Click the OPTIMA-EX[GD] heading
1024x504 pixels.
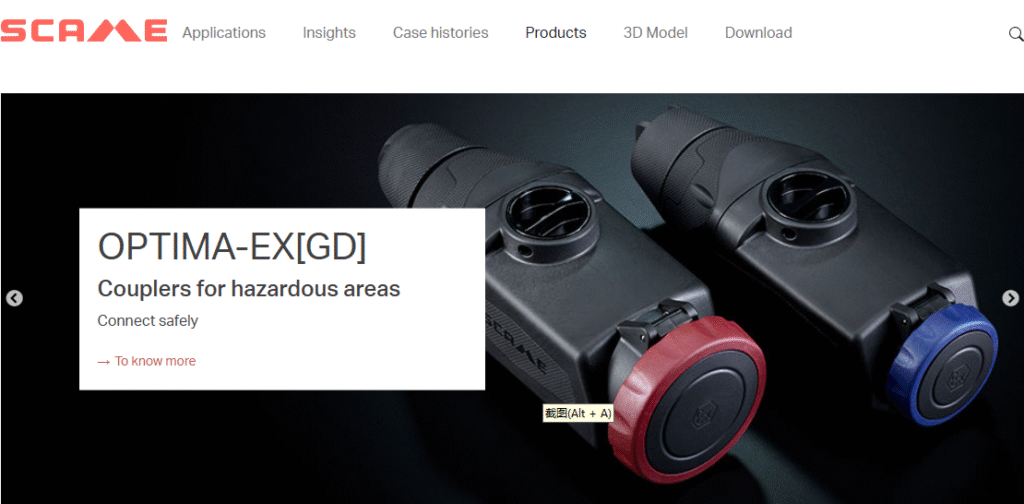pyautogui.click(x=231, y=247)
